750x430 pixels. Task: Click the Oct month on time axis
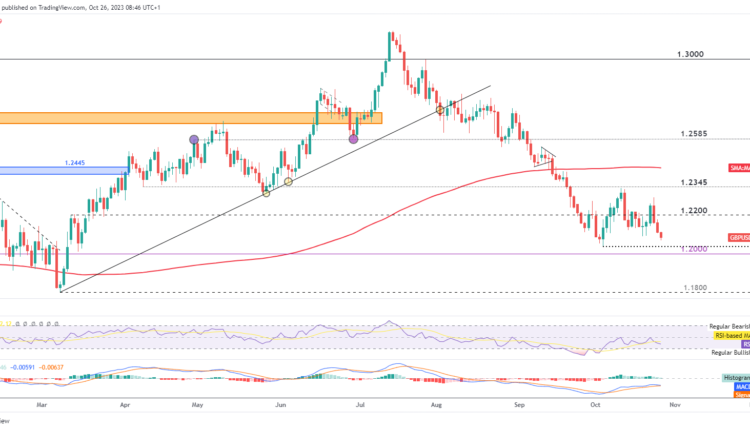pyautogui.click(x=594, y=408)
